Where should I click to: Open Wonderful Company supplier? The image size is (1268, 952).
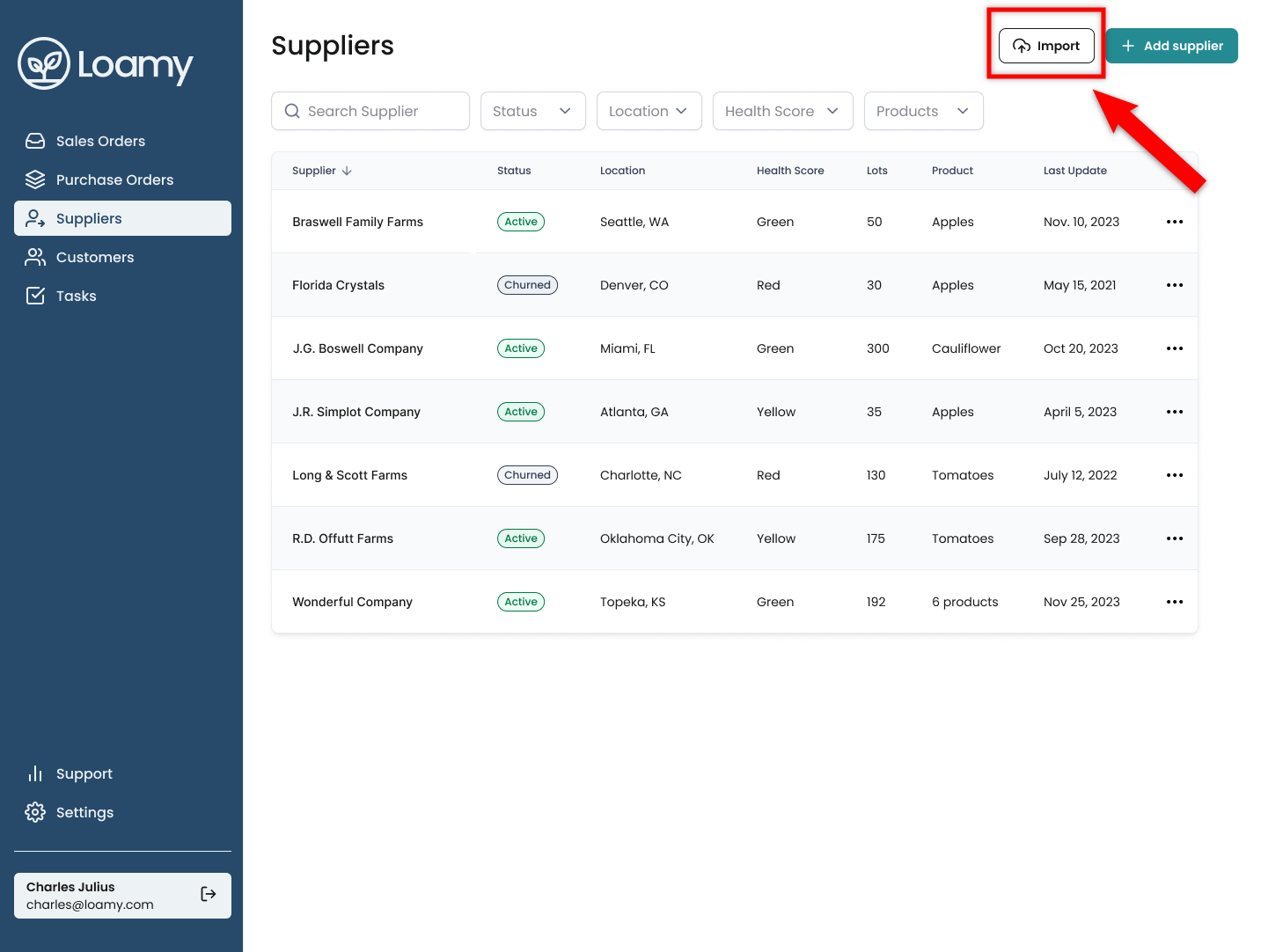tap(352, 602)
